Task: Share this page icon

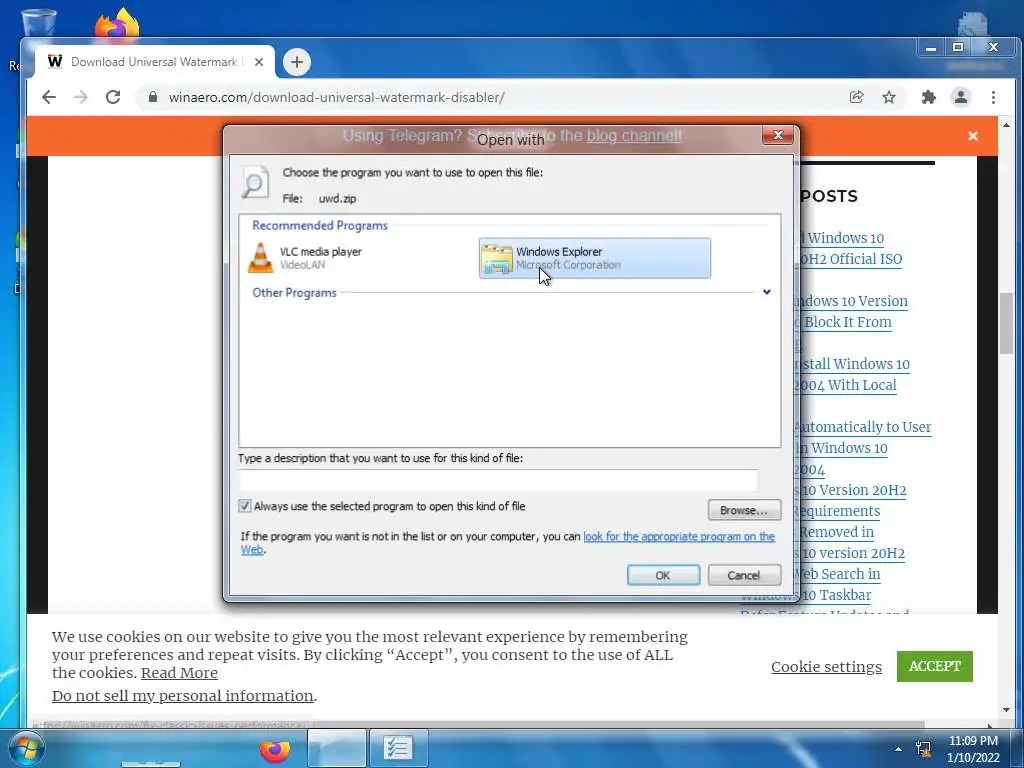Action: 856,97
